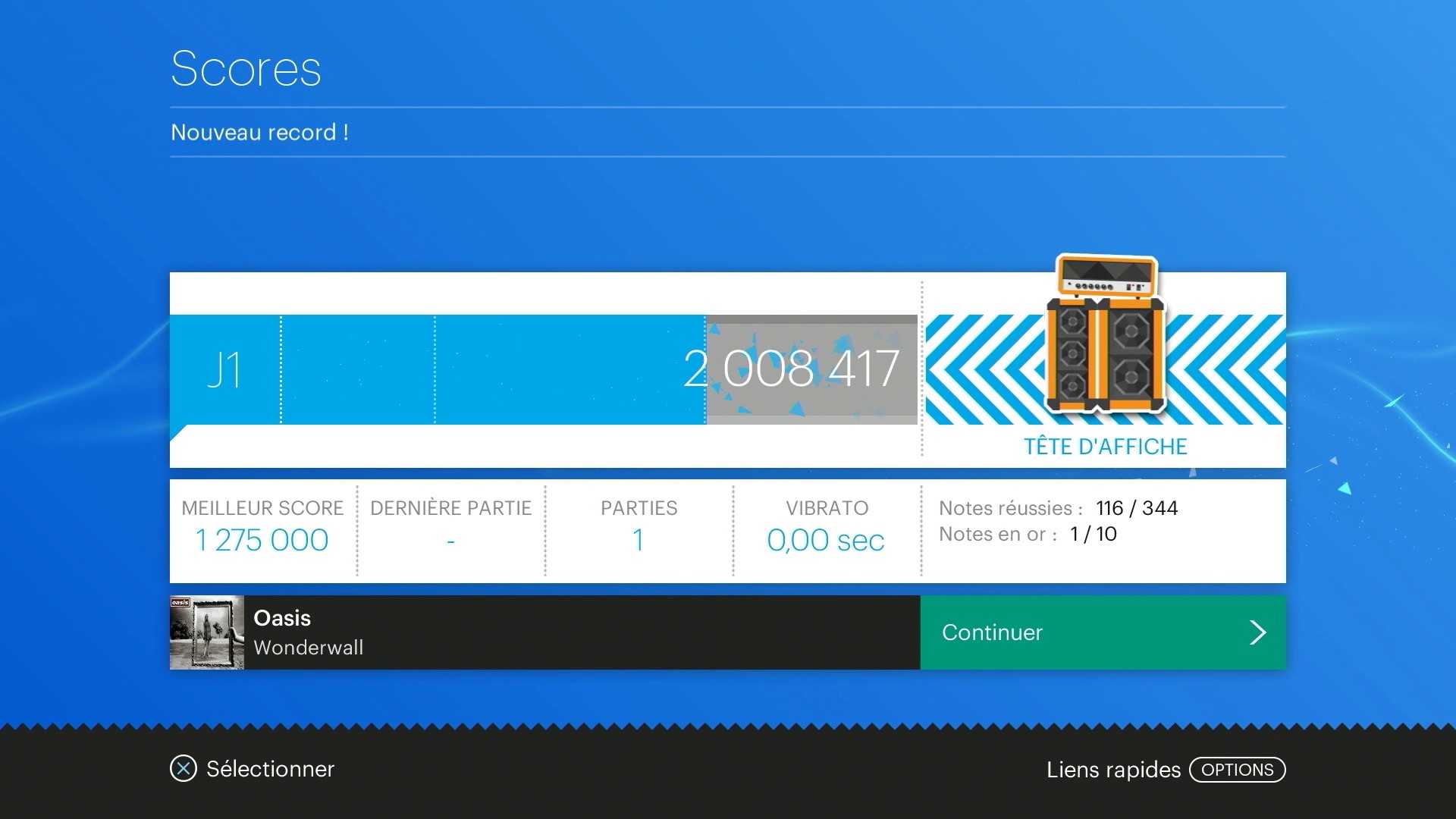Click the Liens rapides label
1456x819 pixels.
coord(1113,770)
